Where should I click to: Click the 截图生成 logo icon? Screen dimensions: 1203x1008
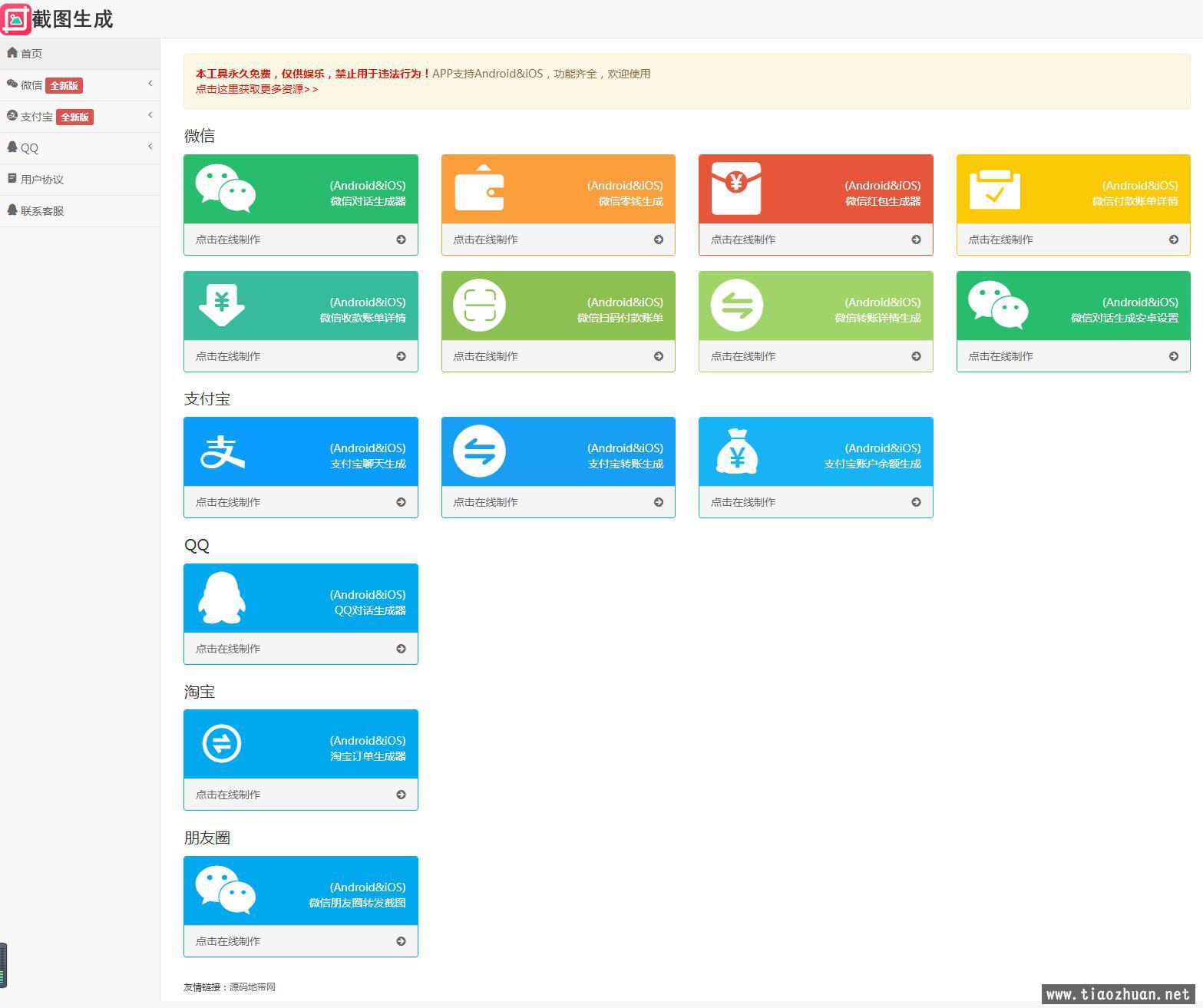(x=15, y=19)
